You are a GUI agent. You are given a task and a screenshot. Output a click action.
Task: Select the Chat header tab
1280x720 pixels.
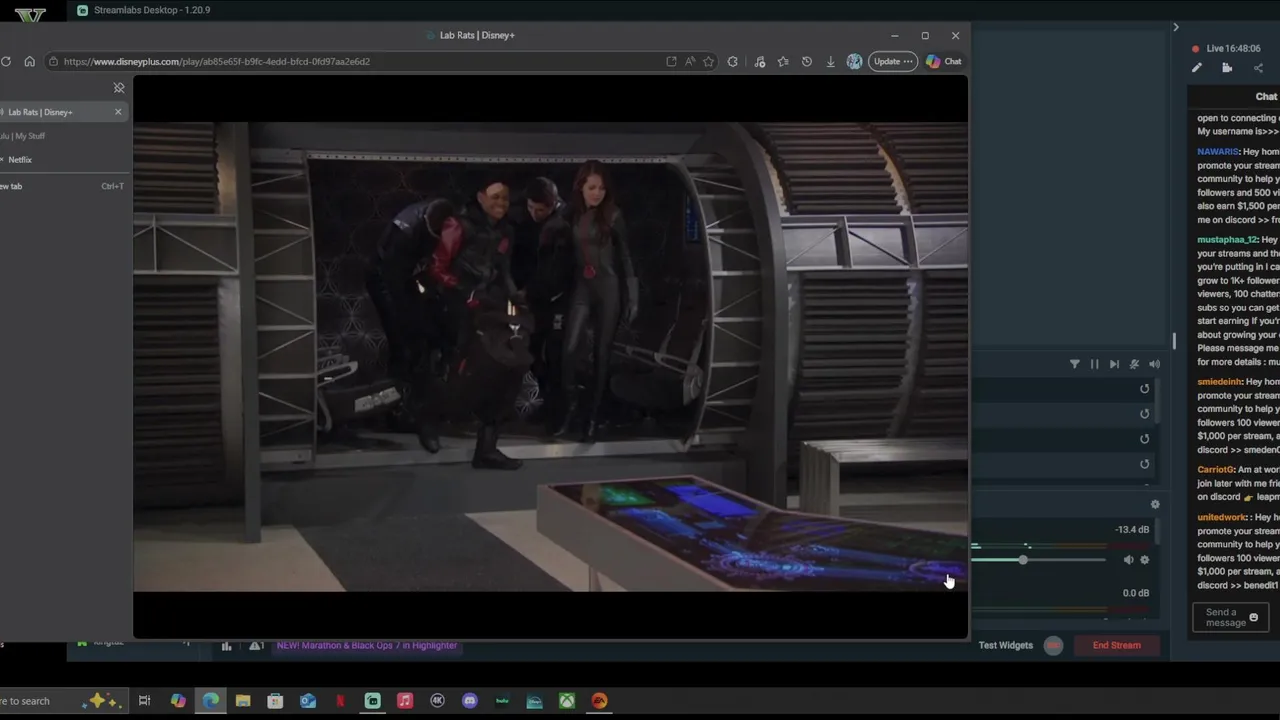tap(1266, 97)
